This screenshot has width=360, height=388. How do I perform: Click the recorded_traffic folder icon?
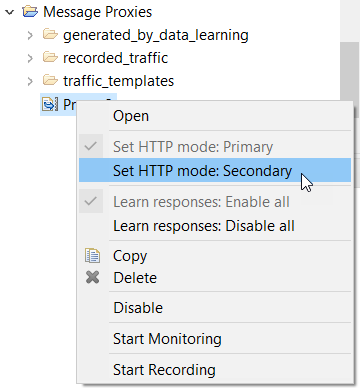pyautogui.click(x=50, y=57)
